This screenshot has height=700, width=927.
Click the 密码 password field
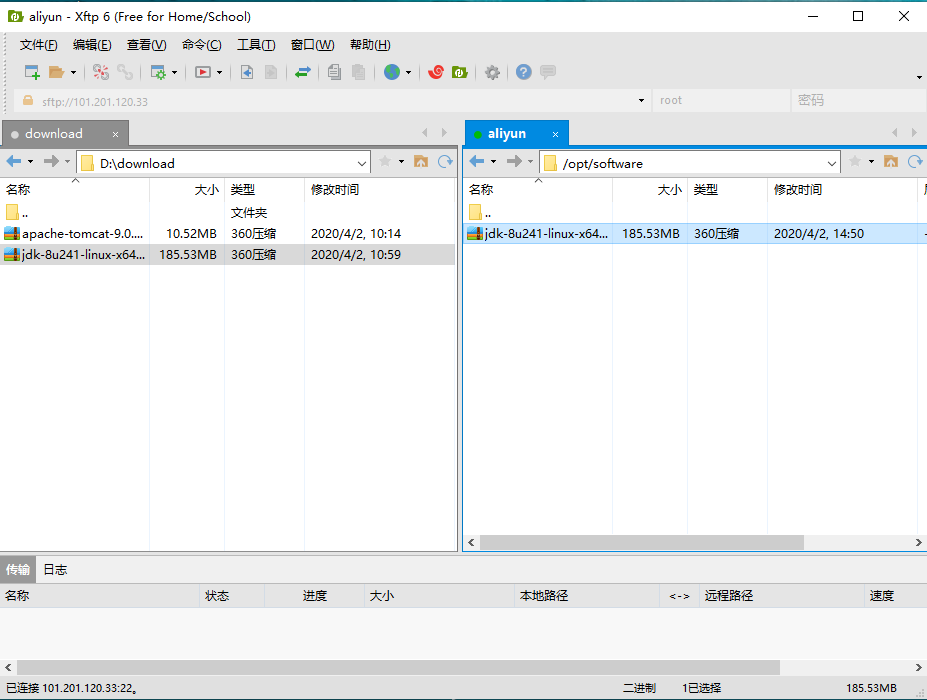coord(858,101)
